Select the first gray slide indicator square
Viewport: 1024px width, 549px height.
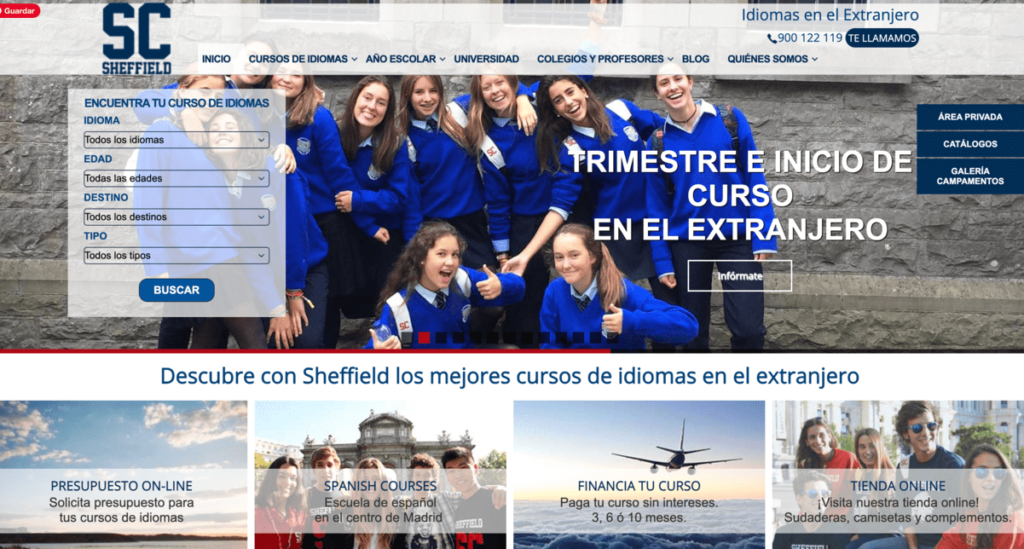coord(407,337)
